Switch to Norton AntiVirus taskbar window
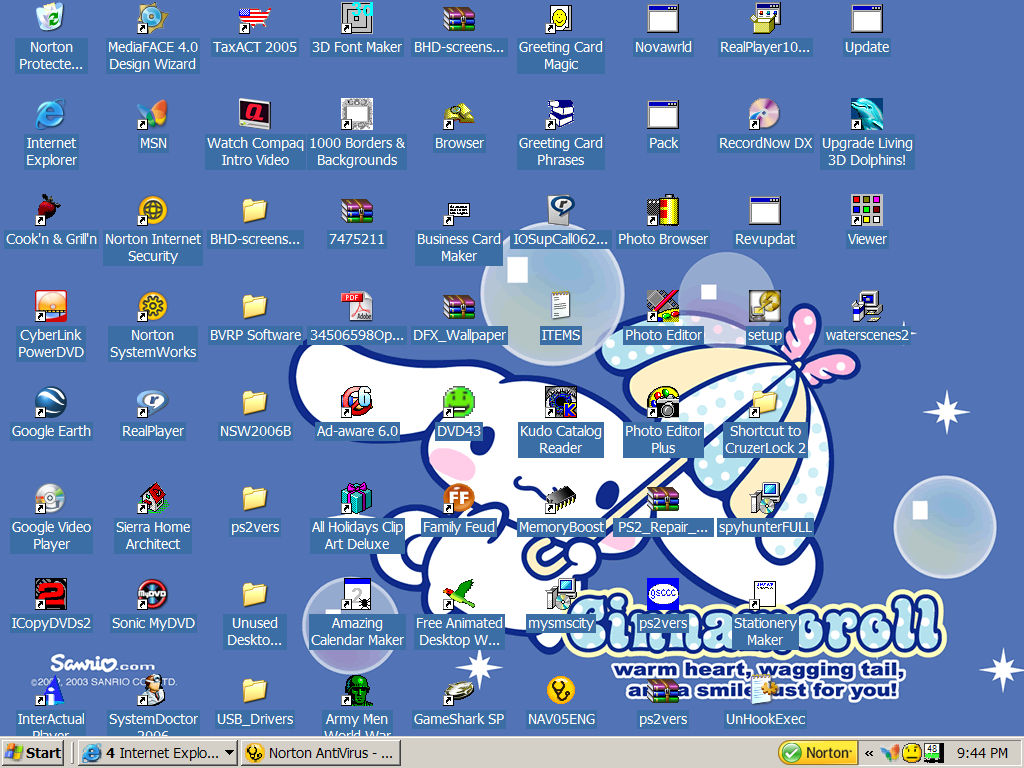 [320, 753]
